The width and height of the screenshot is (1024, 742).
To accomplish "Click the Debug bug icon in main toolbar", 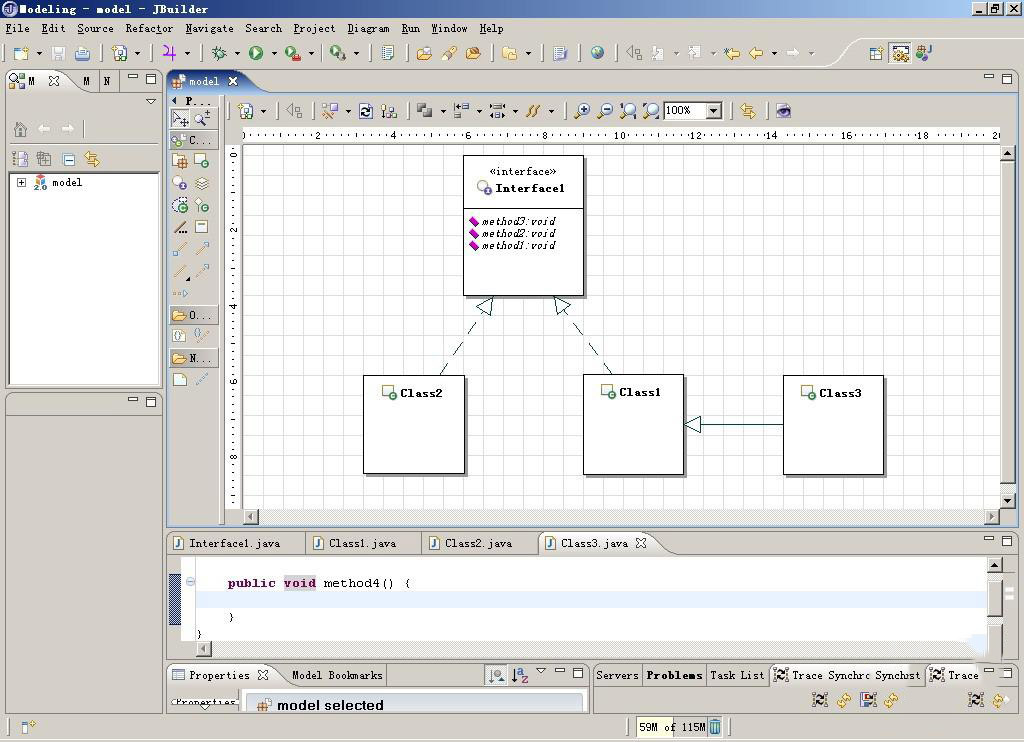I will pyautogui.click(x=219, y=53).
